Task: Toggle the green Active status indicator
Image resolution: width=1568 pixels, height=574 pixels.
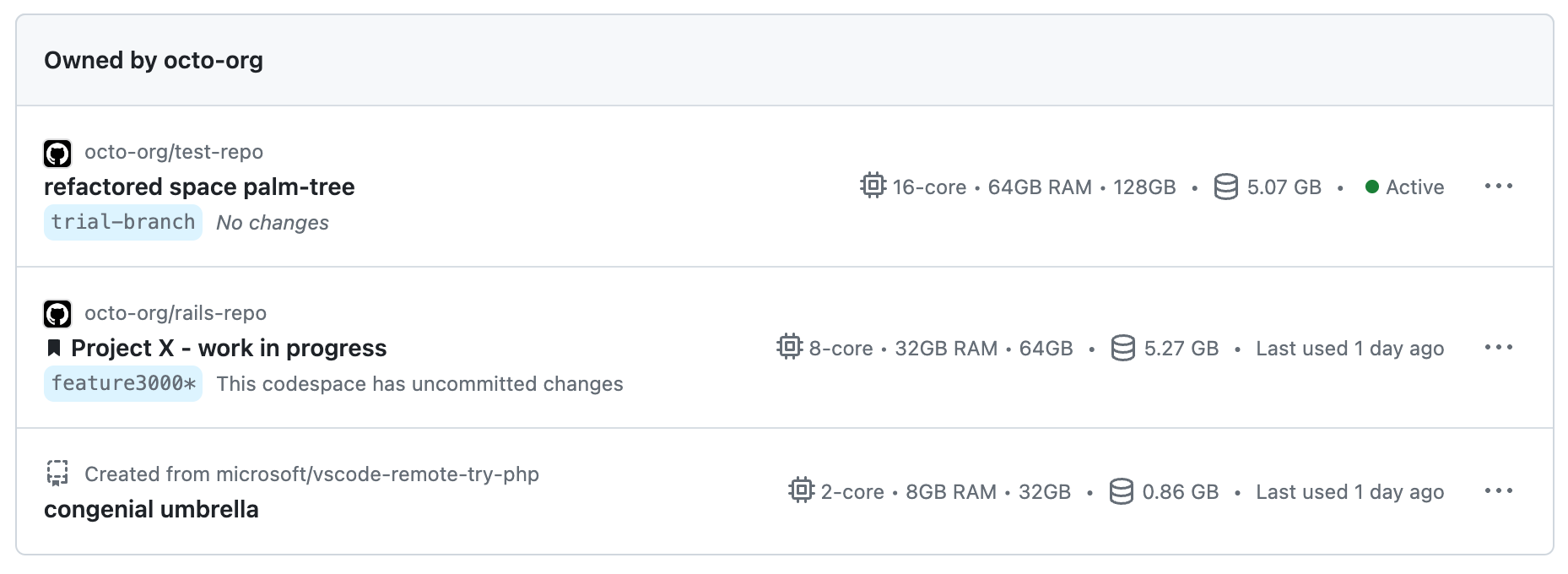Action: tap(1374, 187)
